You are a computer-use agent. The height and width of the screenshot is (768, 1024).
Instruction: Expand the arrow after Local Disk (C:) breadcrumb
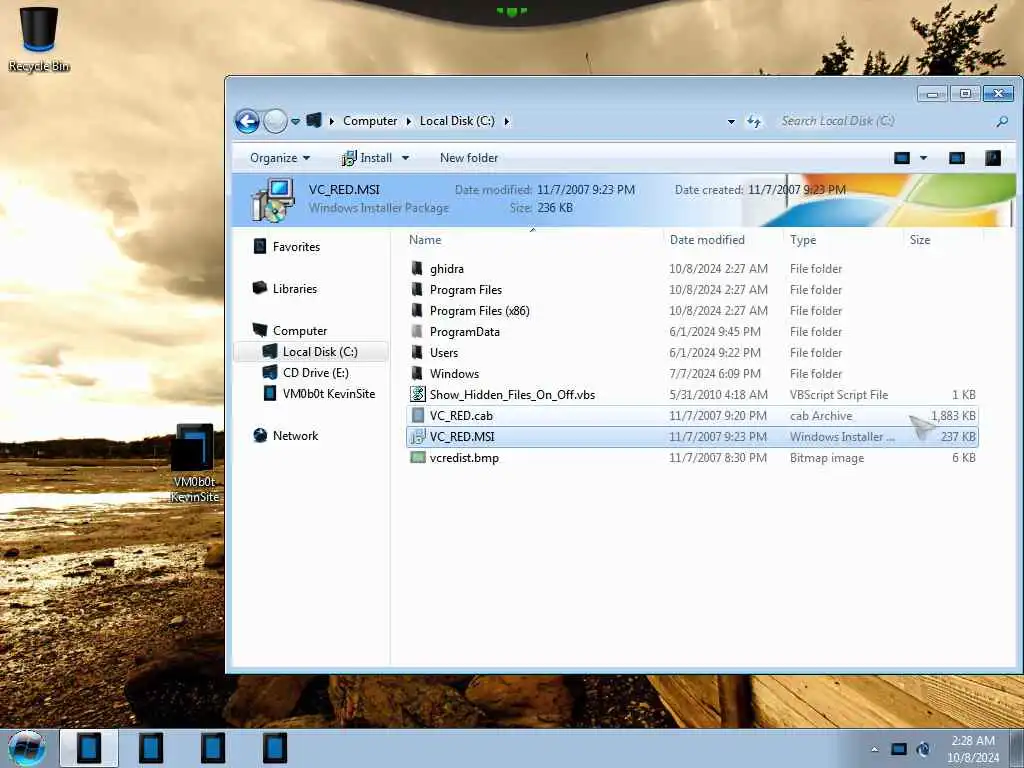[507, 121]
